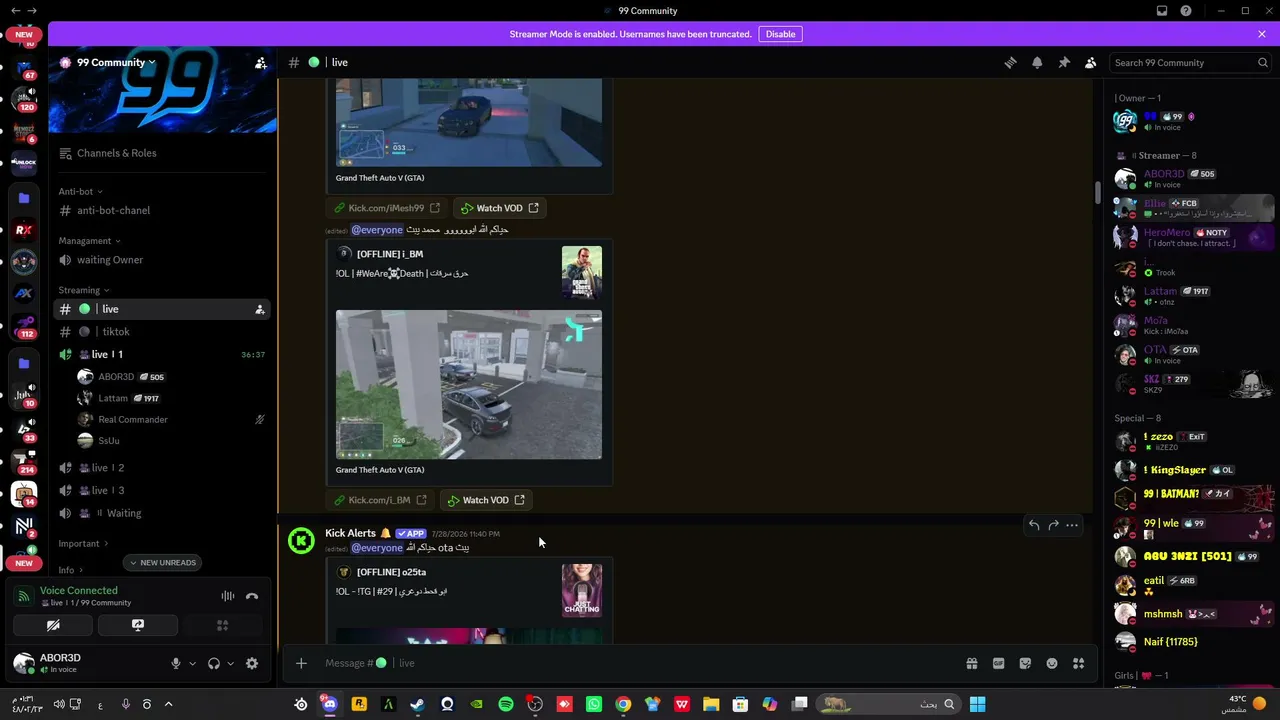Jump to NEW UNREADS in channel list
1280x720 pixels.
click(x=162, y=562)
